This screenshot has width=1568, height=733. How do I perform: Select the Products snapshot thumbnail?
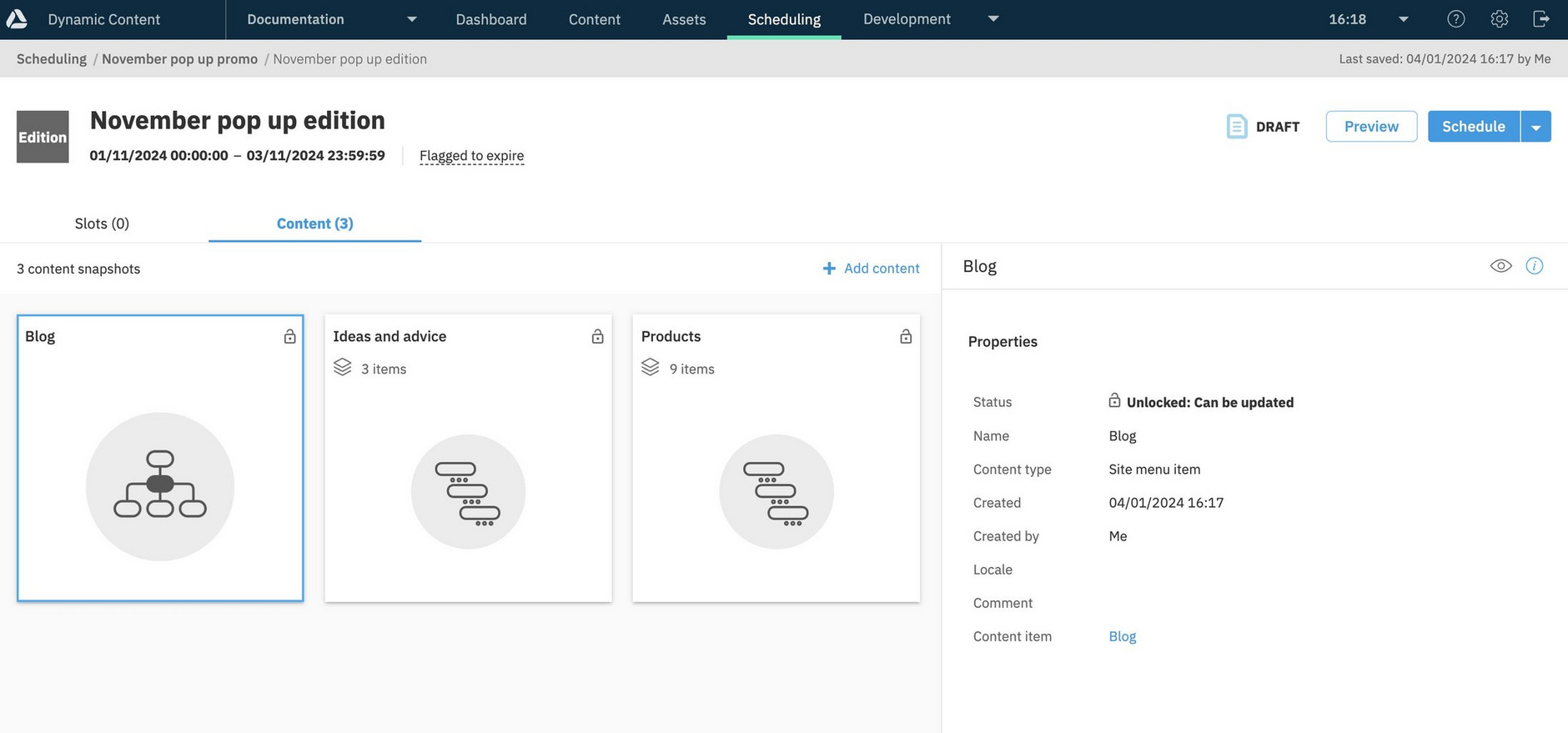coord(776,491)
